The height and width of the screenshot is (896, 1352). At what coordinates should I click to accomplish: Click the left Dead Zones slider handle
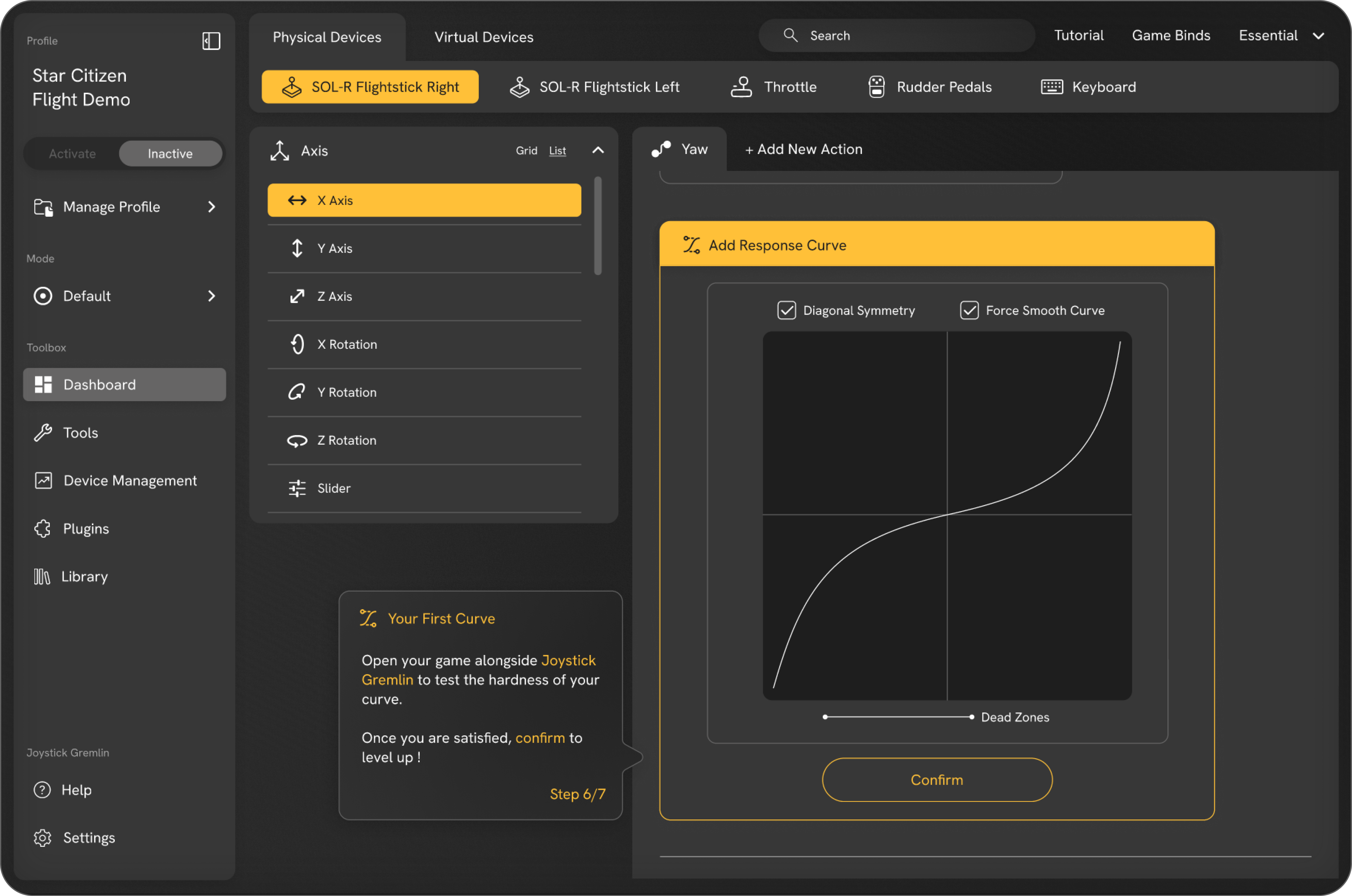click(x=825, y=717)
